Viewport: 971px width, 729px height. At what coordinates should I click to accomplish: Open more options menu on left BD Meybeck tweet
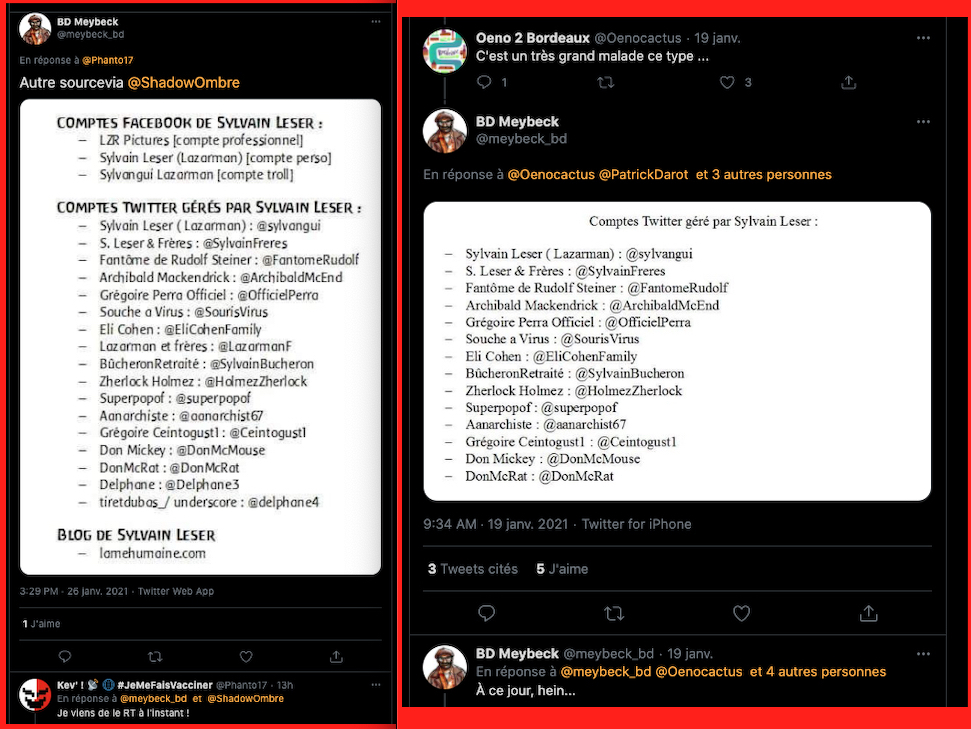tap(376, 20)
